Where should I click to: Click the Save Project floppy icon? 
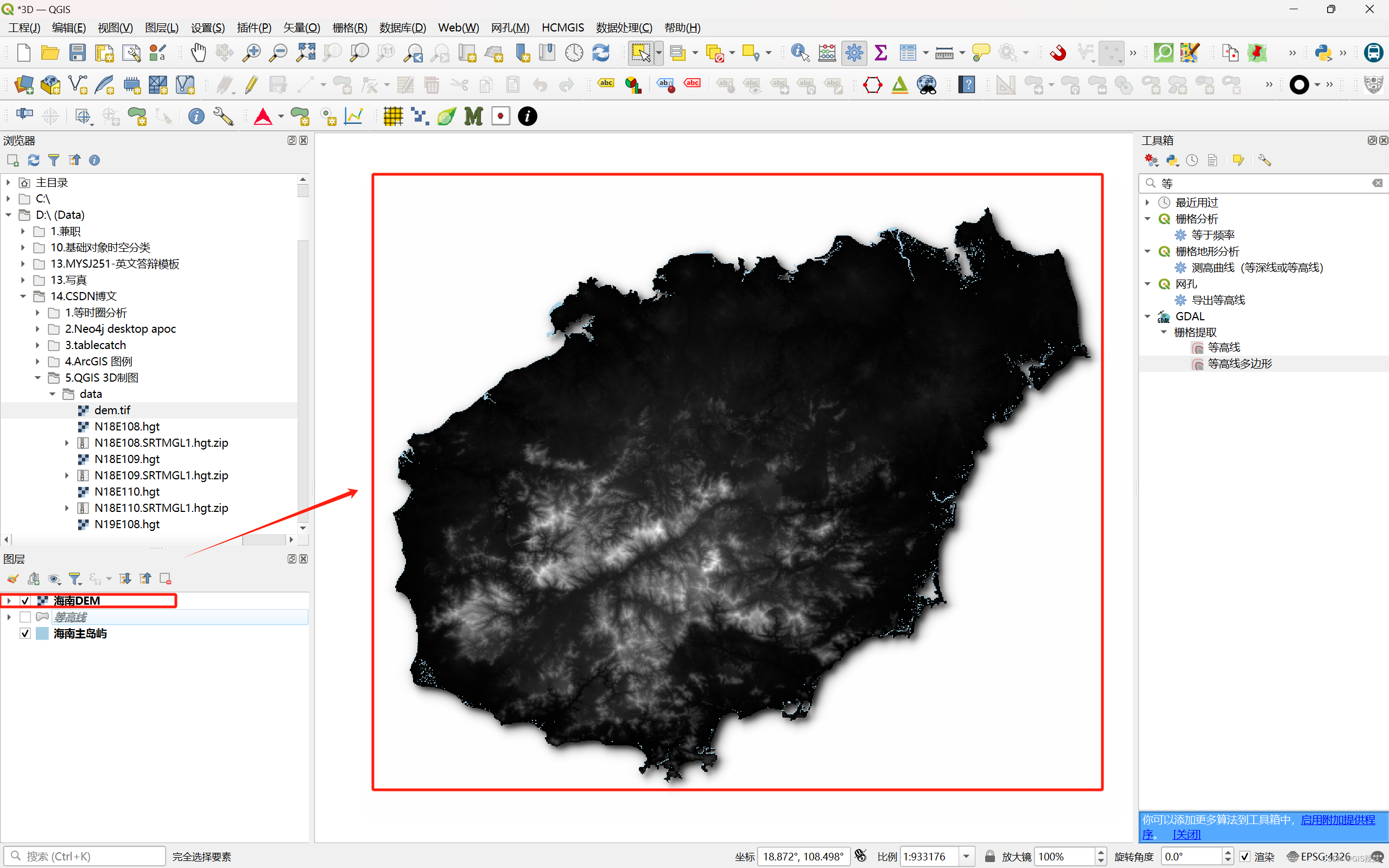click(x=77, y=53)
